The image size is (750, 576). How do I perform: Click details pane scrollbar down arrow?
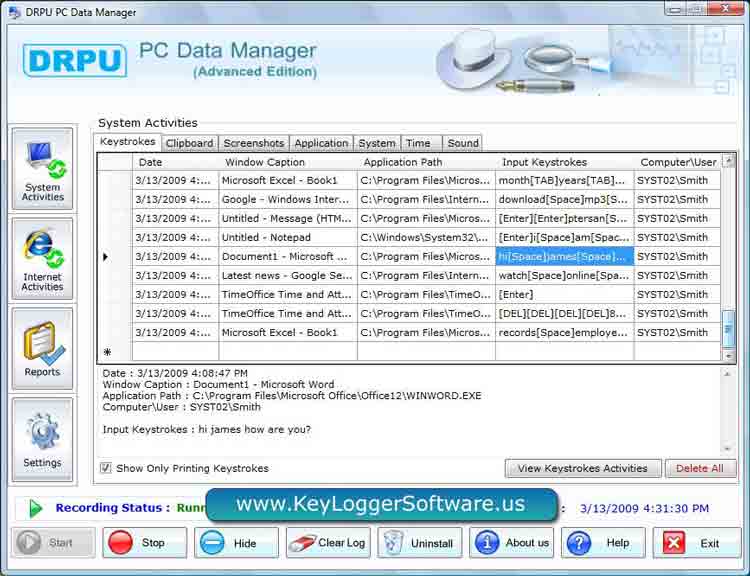pos(728,449)
